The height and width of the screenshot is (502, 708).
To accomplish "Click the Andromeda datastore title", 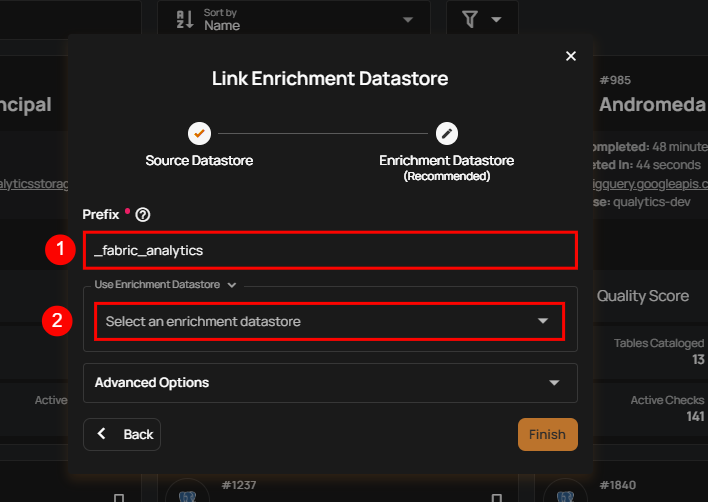I will (652, 105).
